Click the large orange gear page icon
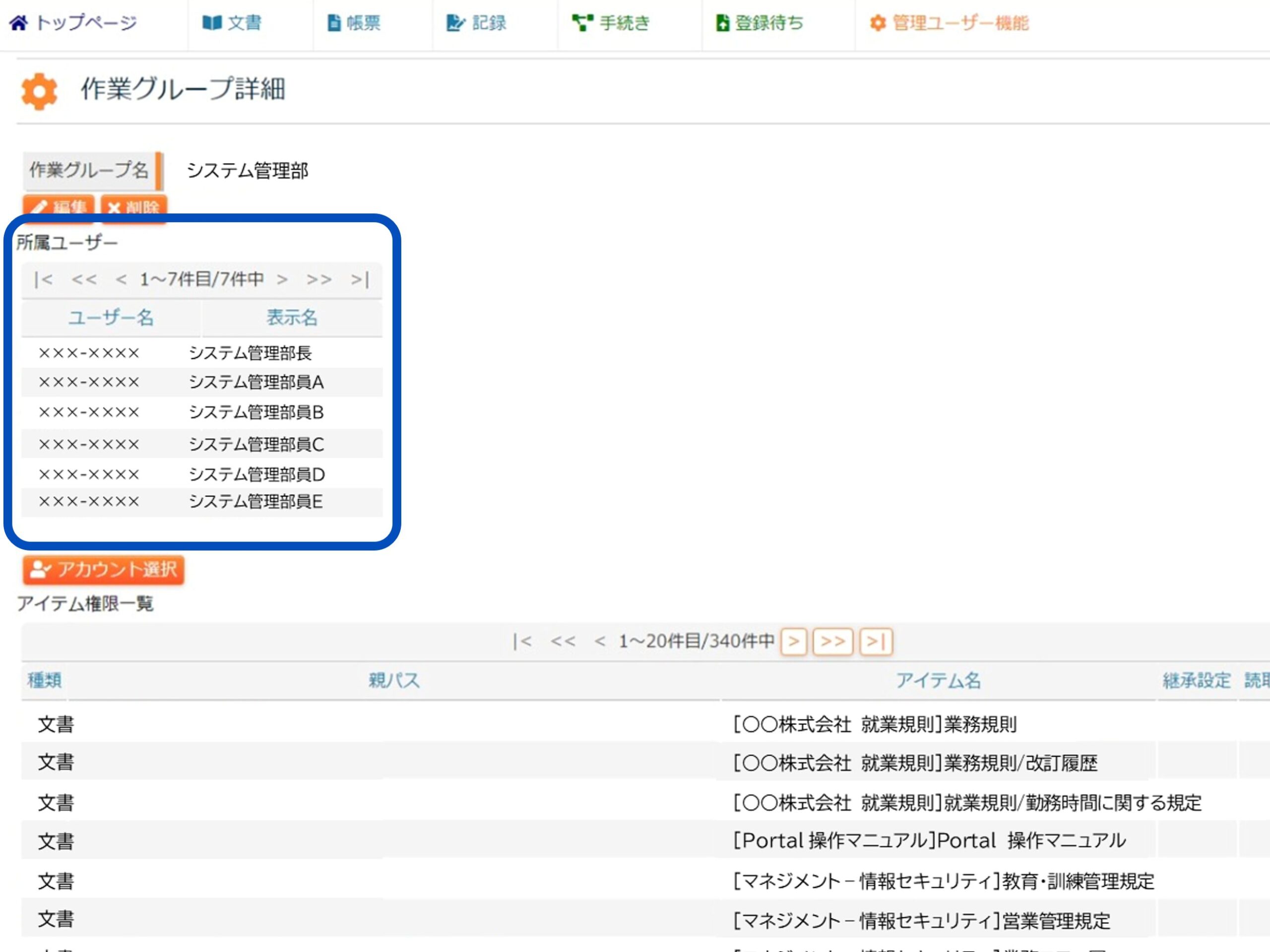The width and height of the screenshot is (1270, 952). [x=39, y=91]
